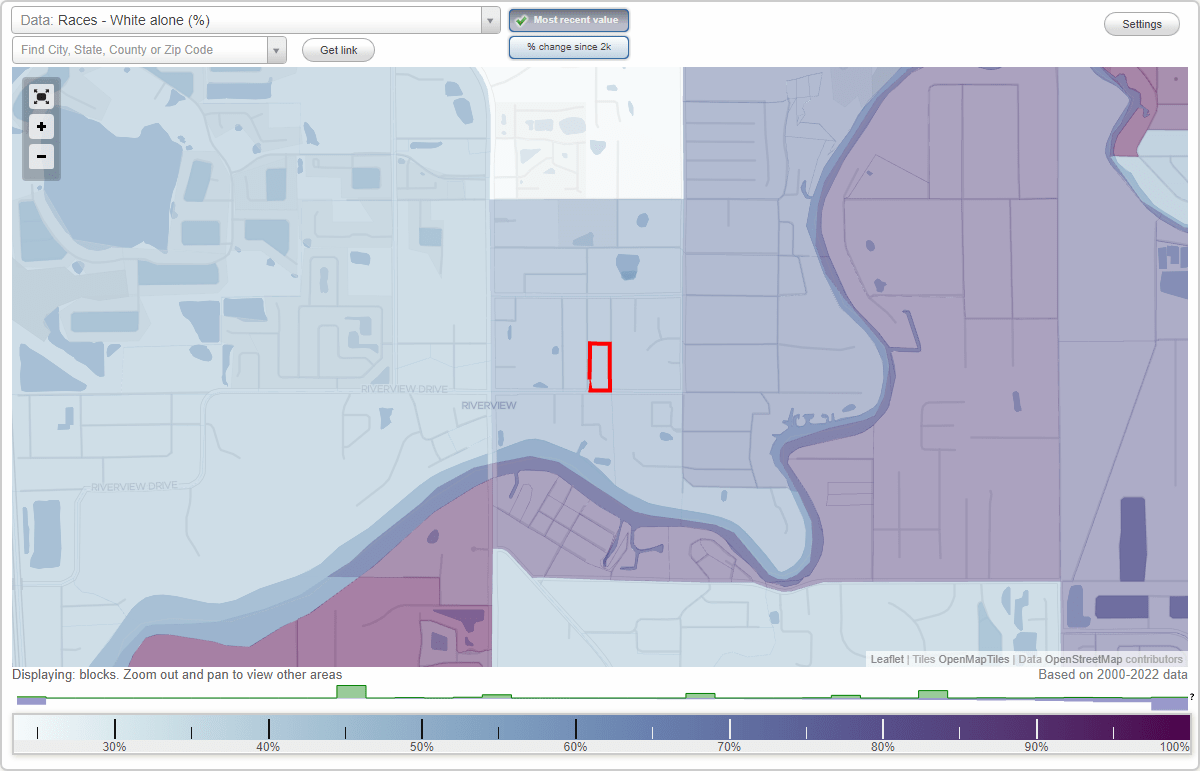This screenshot has width=1200, height=771.
Task: Open the Leaflet attribution link
Action: 887,660
